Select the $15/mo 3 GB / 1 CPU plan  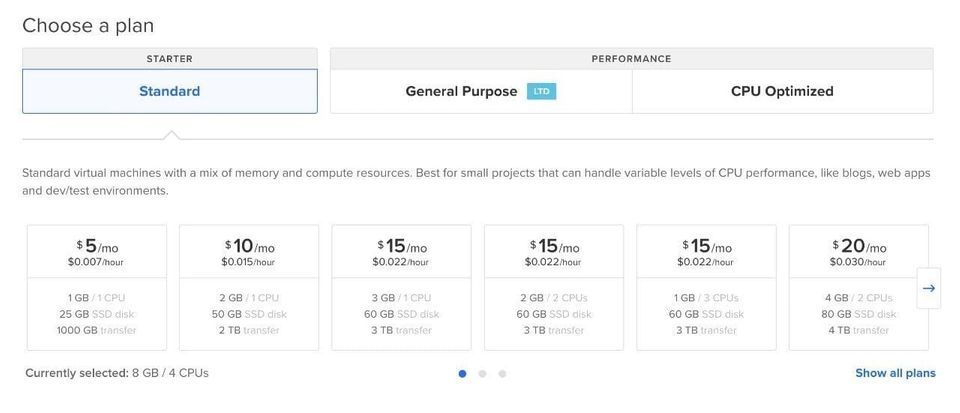[401, 287]
